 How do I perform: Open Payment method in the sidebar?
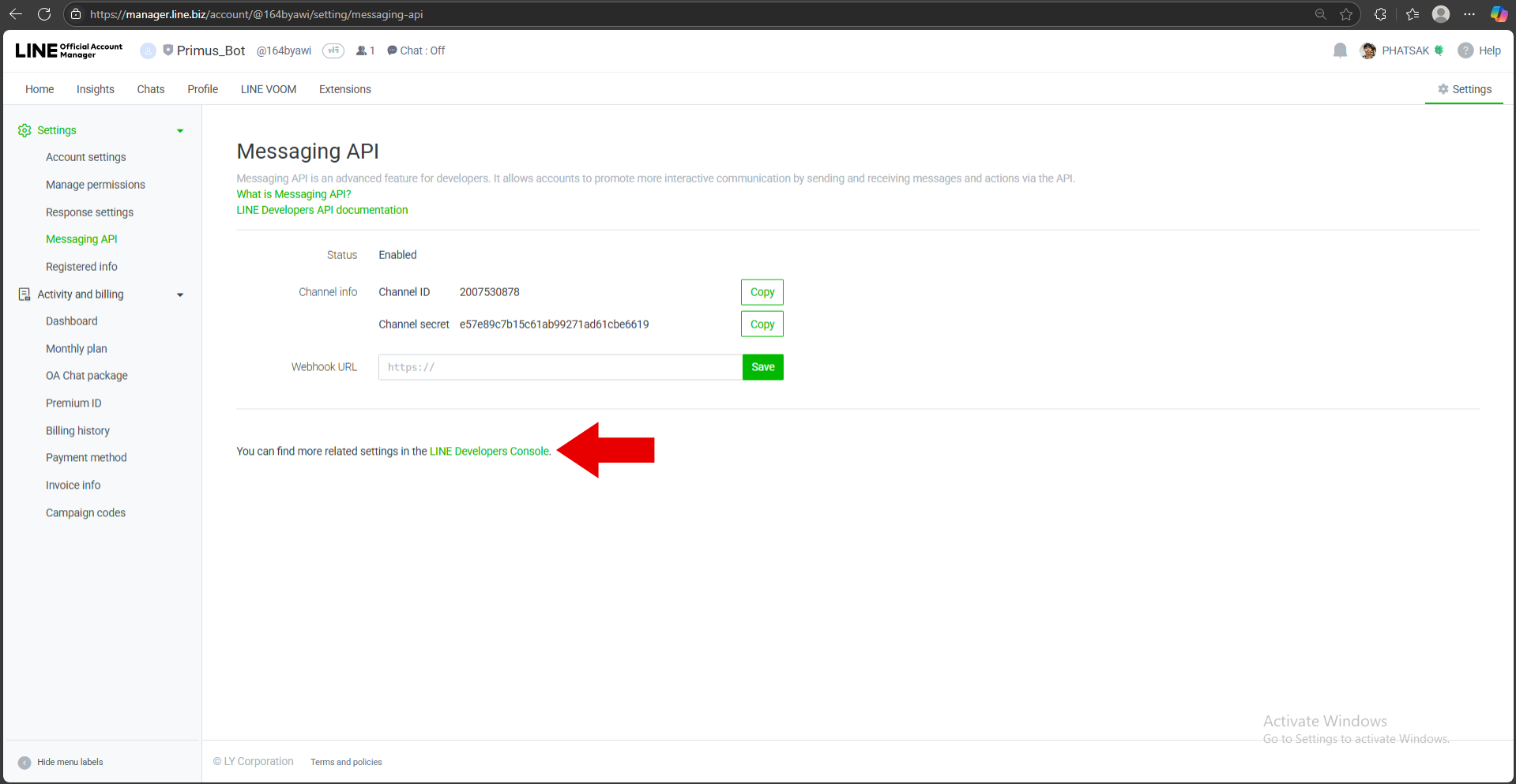pyautogui.click(x=86, y=458)
